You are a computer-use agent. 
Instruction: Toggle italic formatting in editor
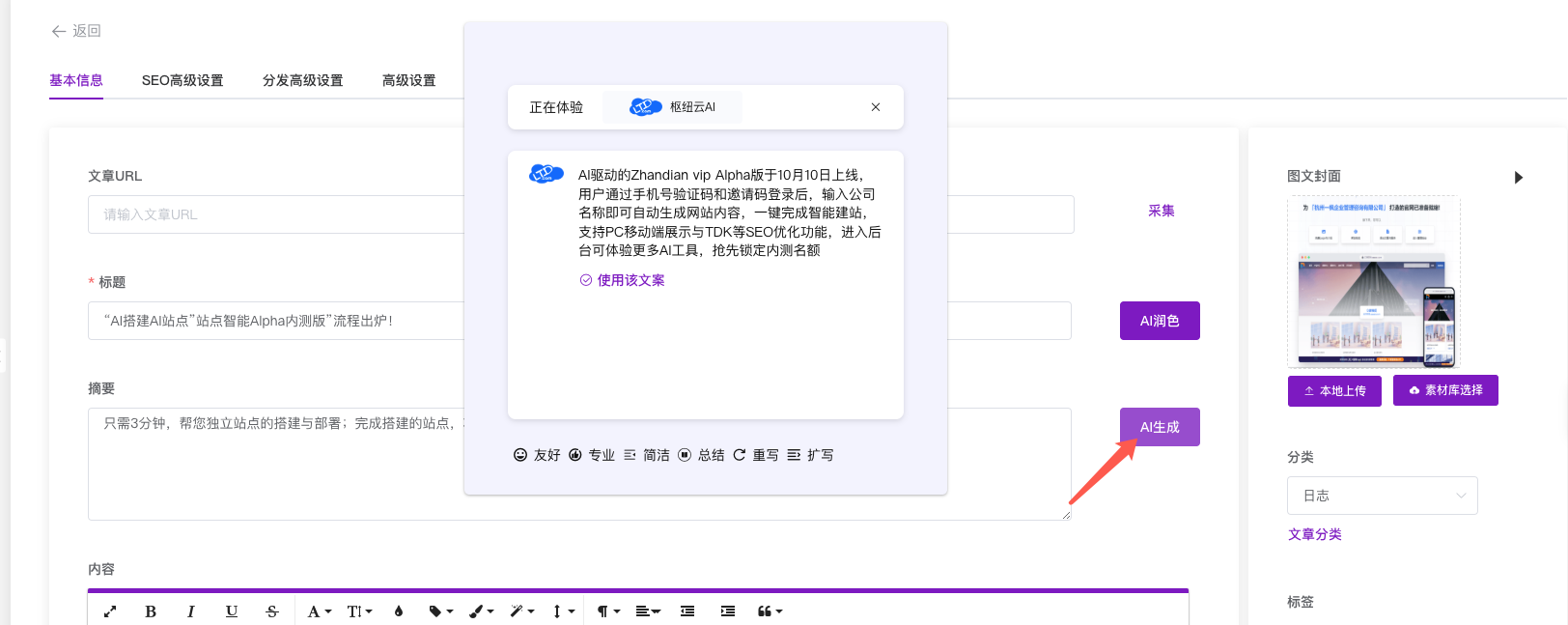click(191, 611)
